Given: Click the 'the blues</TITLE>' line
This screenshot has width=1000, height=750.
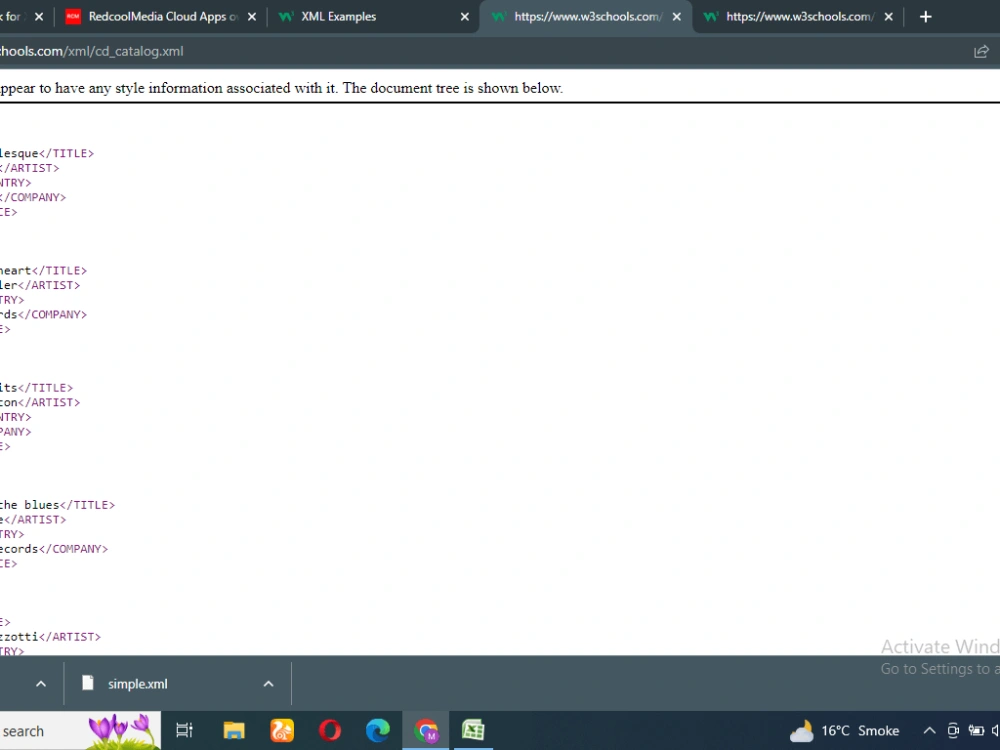Looking at the screenshot, I should pos(57,505).
